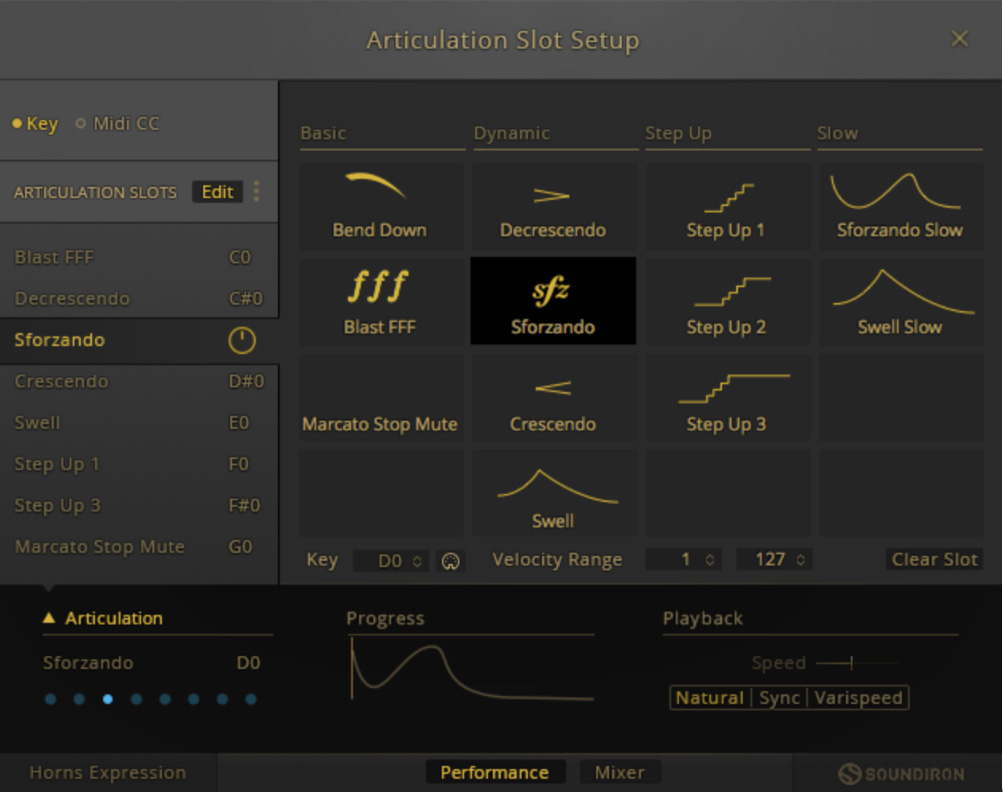Select the Sforzando sfz tile
This screenshot has height=792, width=1003.
[x=553, y=301]
